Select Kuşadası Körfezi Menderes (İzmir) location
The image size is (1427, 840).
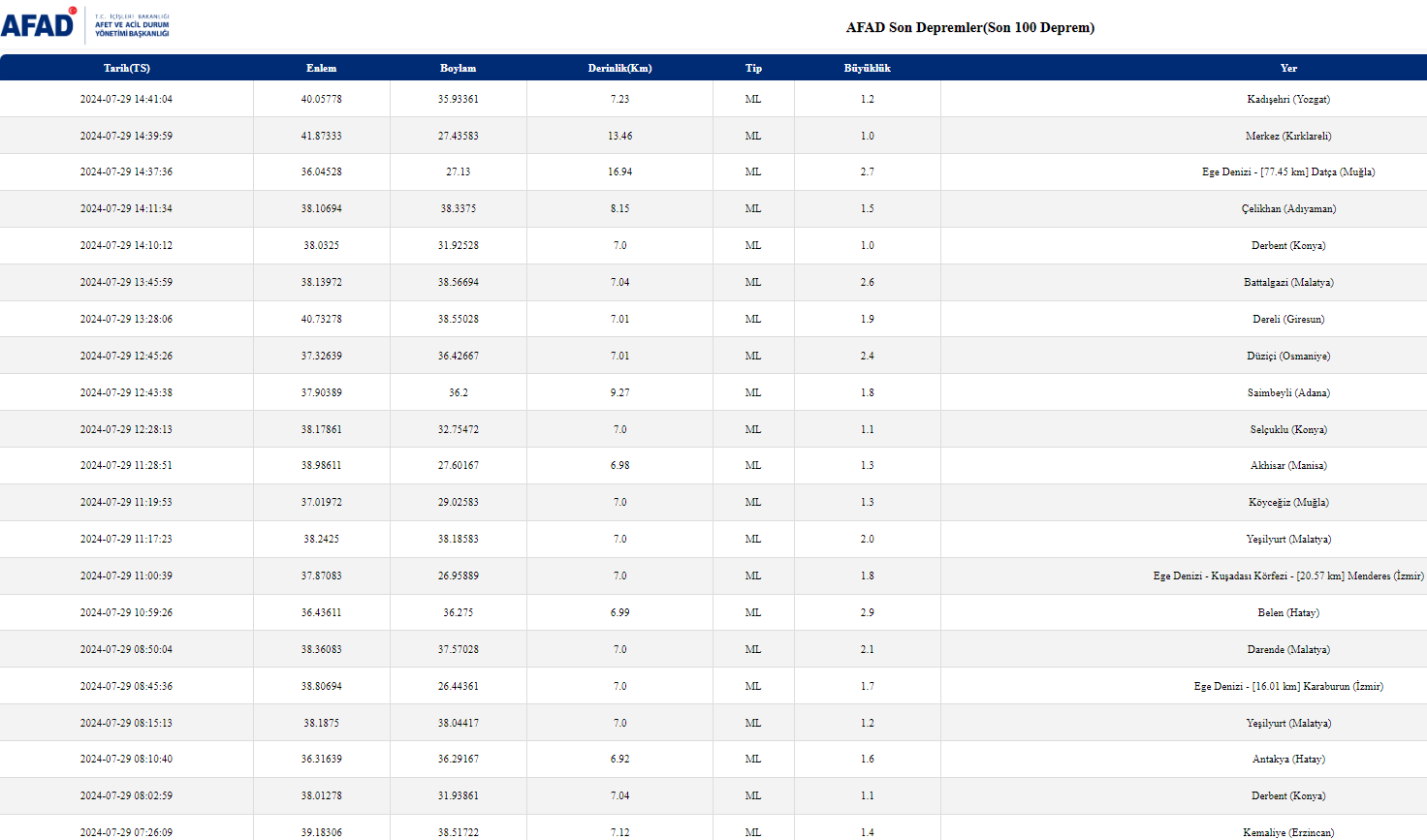(1288, 576)
